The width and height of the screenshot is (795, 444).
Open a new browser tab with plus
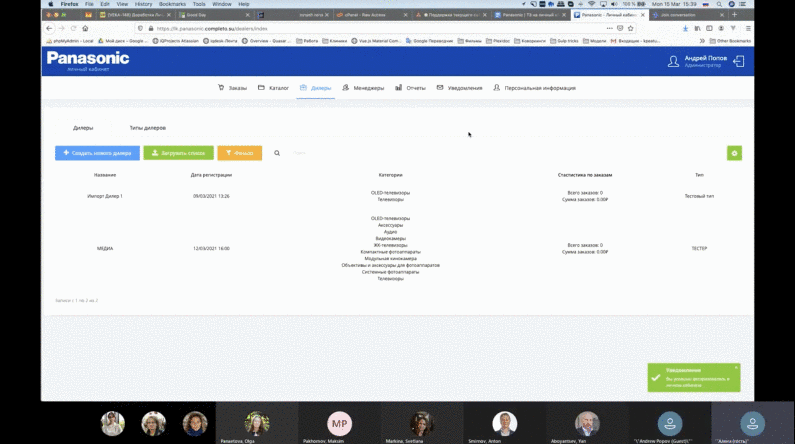(x=735, y=15)
